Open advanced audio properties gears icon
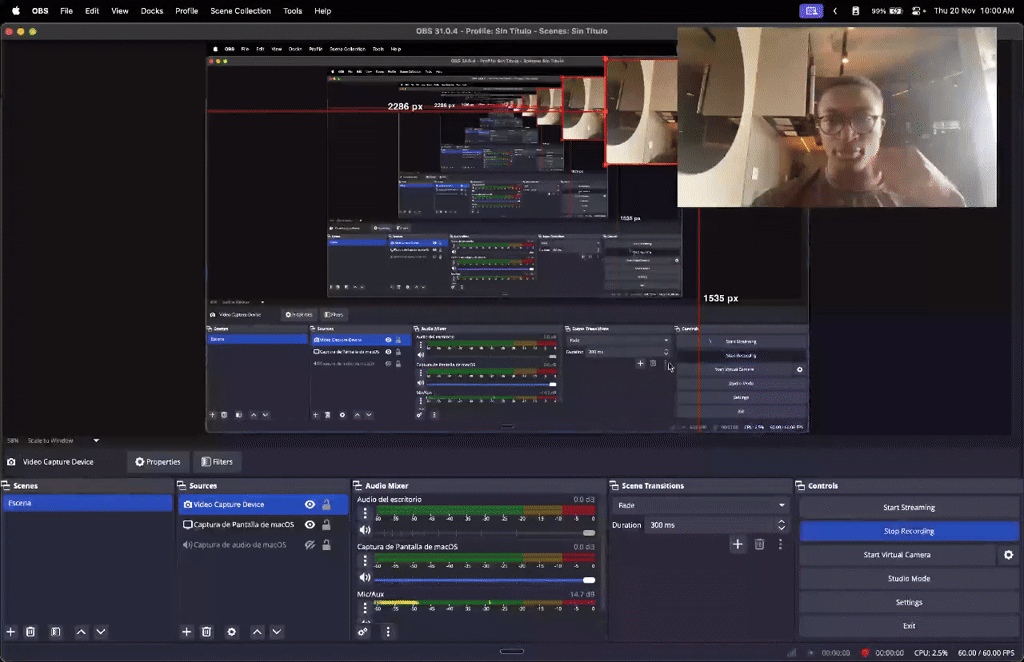This screenshot has height=662, width=1024. (x=363, y=631)
